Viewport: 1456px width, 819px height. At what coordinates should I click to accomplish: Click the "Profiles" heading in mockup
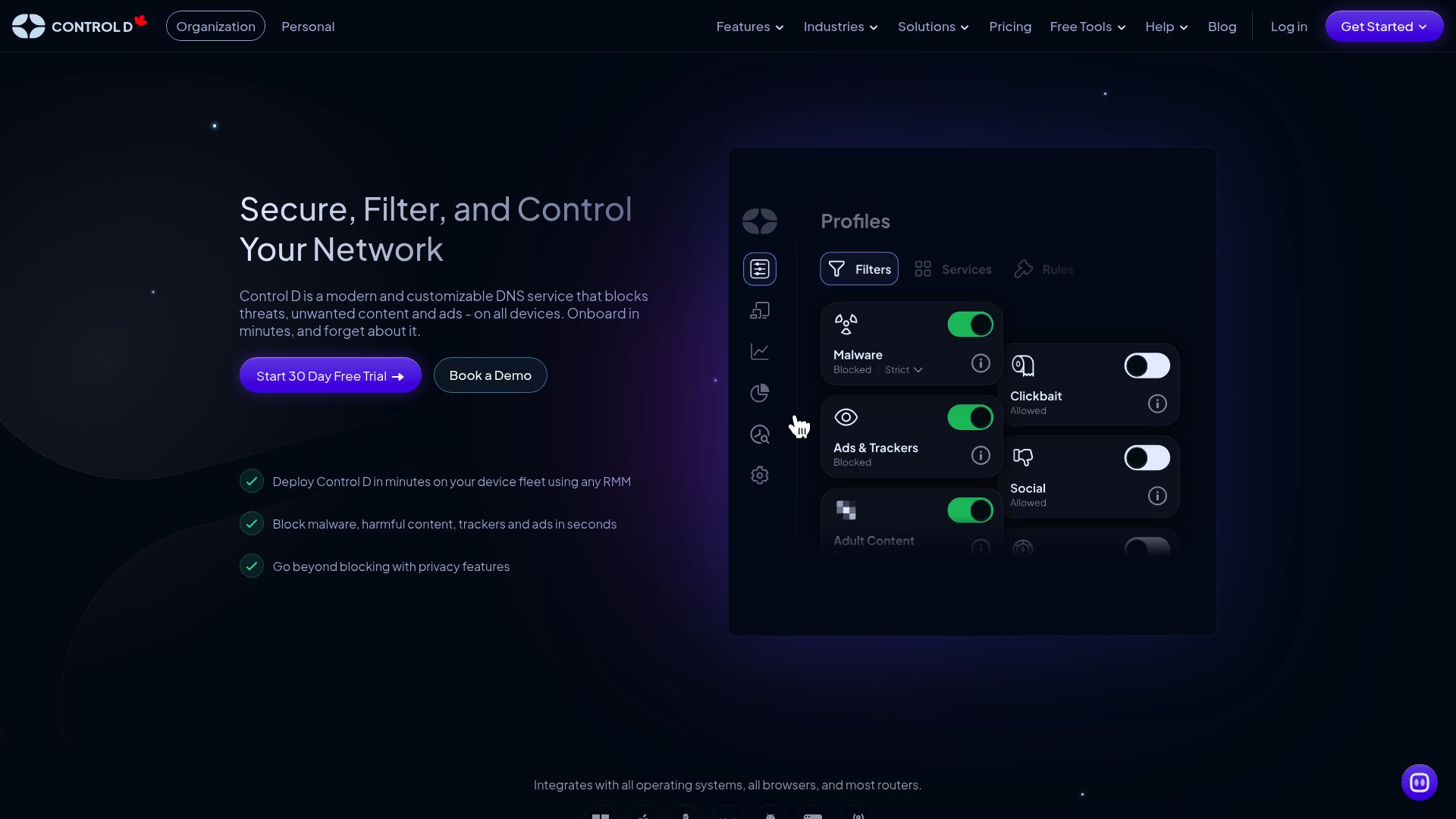(855, 221)
